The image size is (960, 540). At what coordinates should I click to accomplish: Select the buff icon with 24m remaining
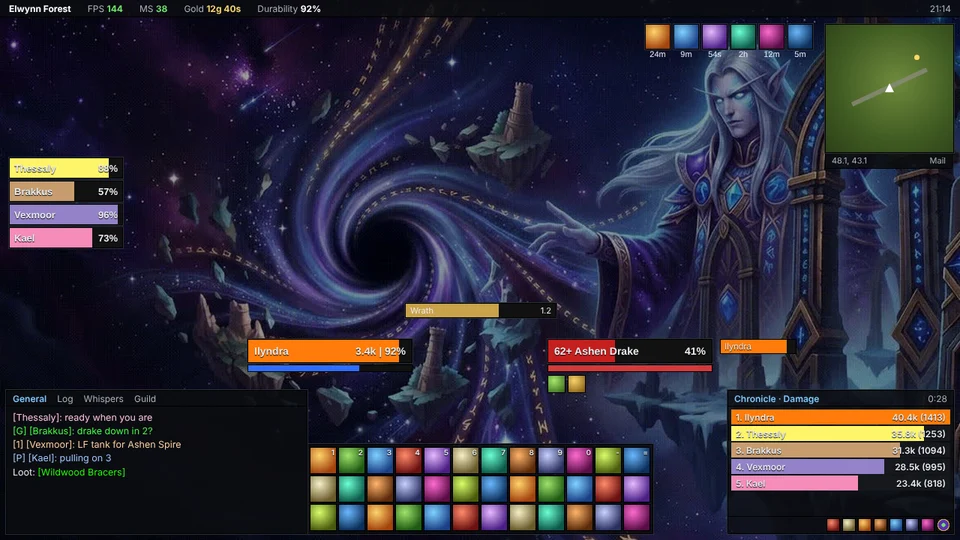(x=658, y=36)
